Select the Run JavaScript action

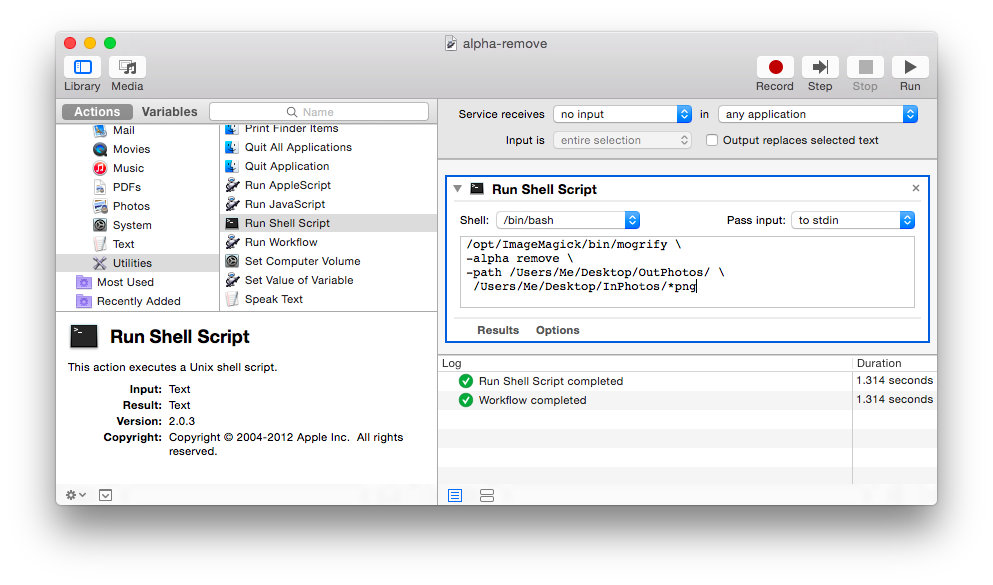point(285,204)
